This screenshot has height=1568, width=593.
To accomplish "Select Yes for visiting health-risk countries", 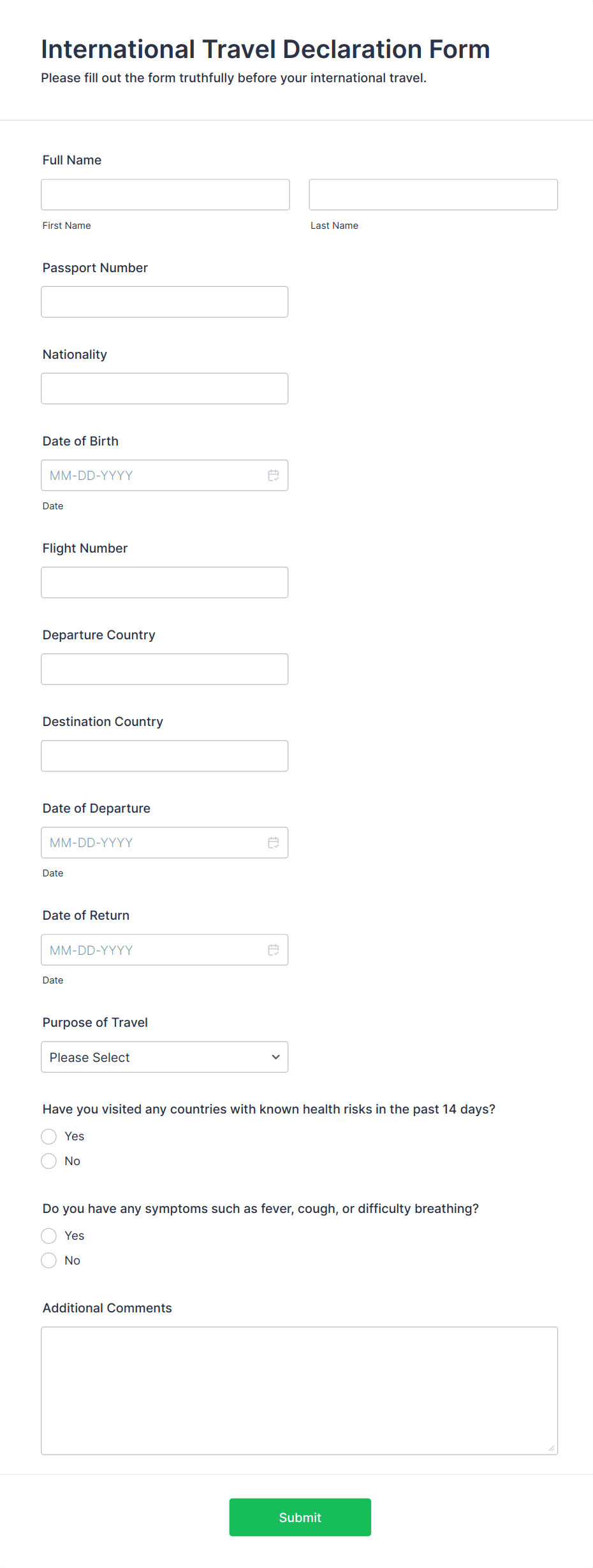I will pyautogui.click(x=48, y=1136).
